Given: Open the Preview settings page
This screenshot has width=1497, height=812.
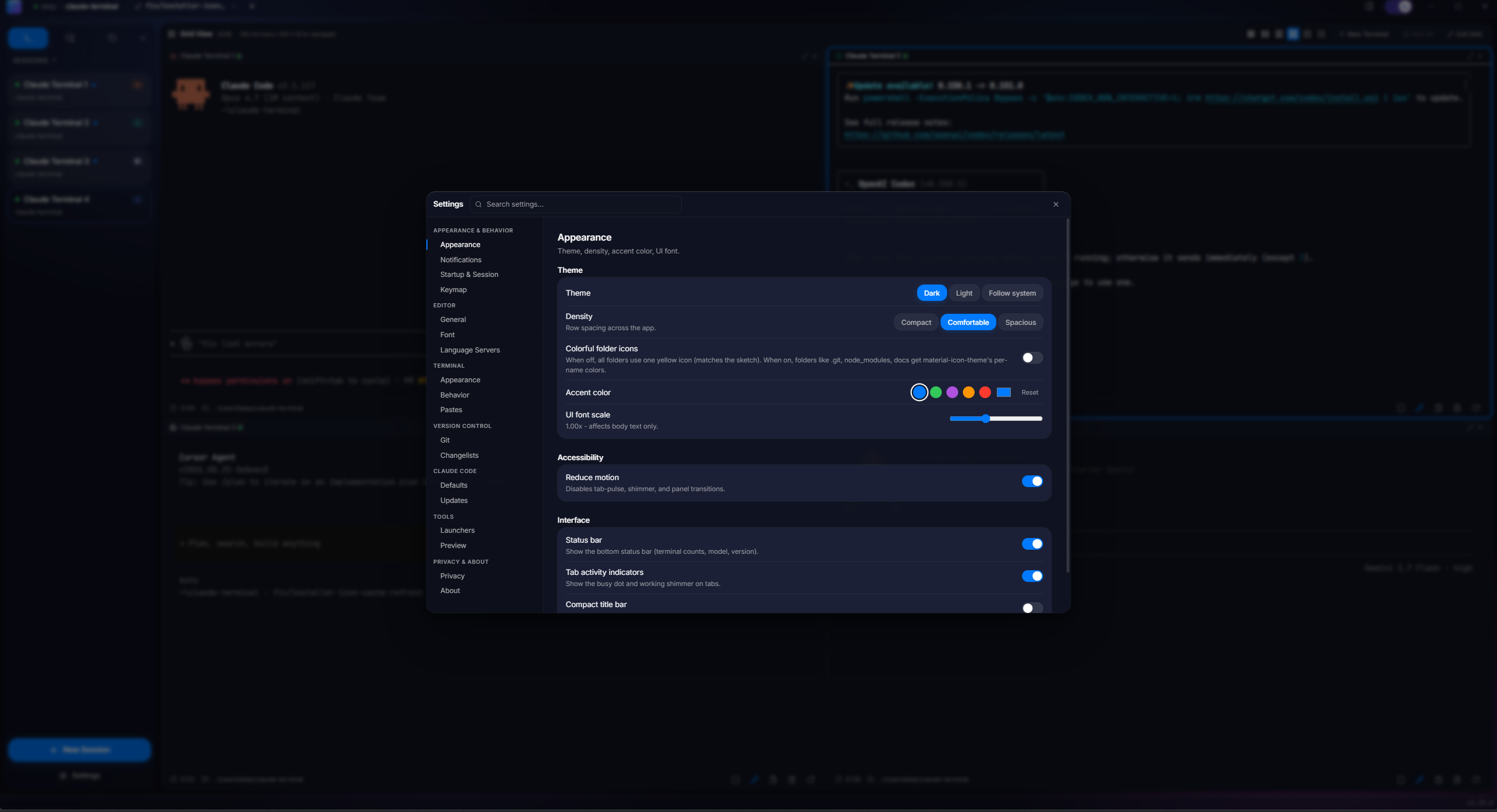Looking at the screenshot, I should (x=453, y=546).
